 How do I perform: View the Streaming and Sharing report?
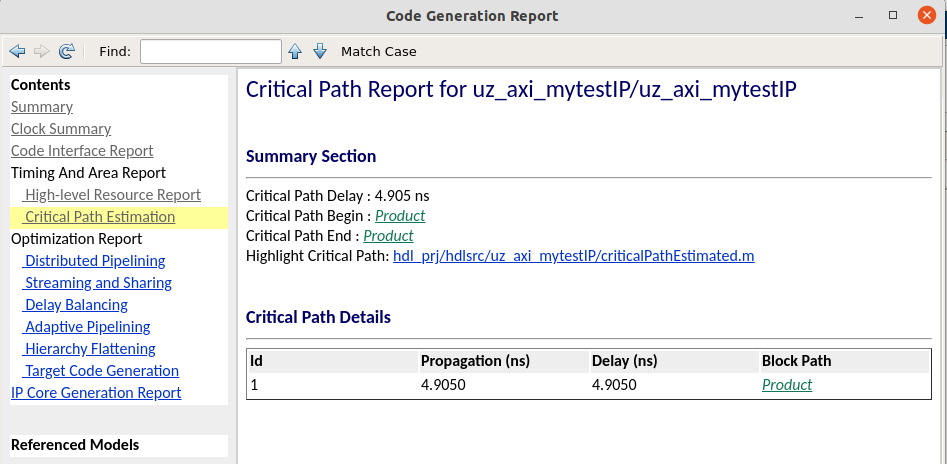click(x=98, y=283)
